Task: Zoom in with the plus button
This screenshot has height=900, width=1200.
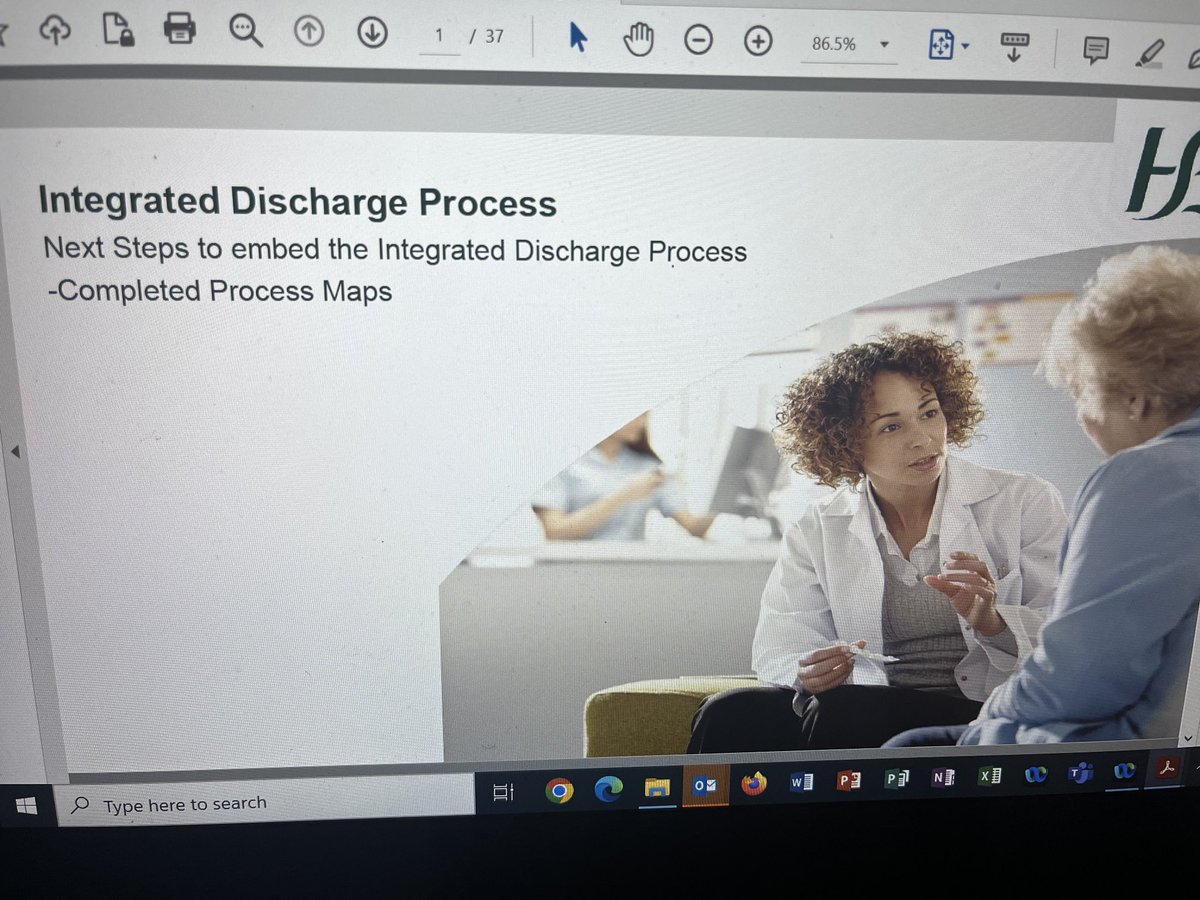Action: pos(759,41)
